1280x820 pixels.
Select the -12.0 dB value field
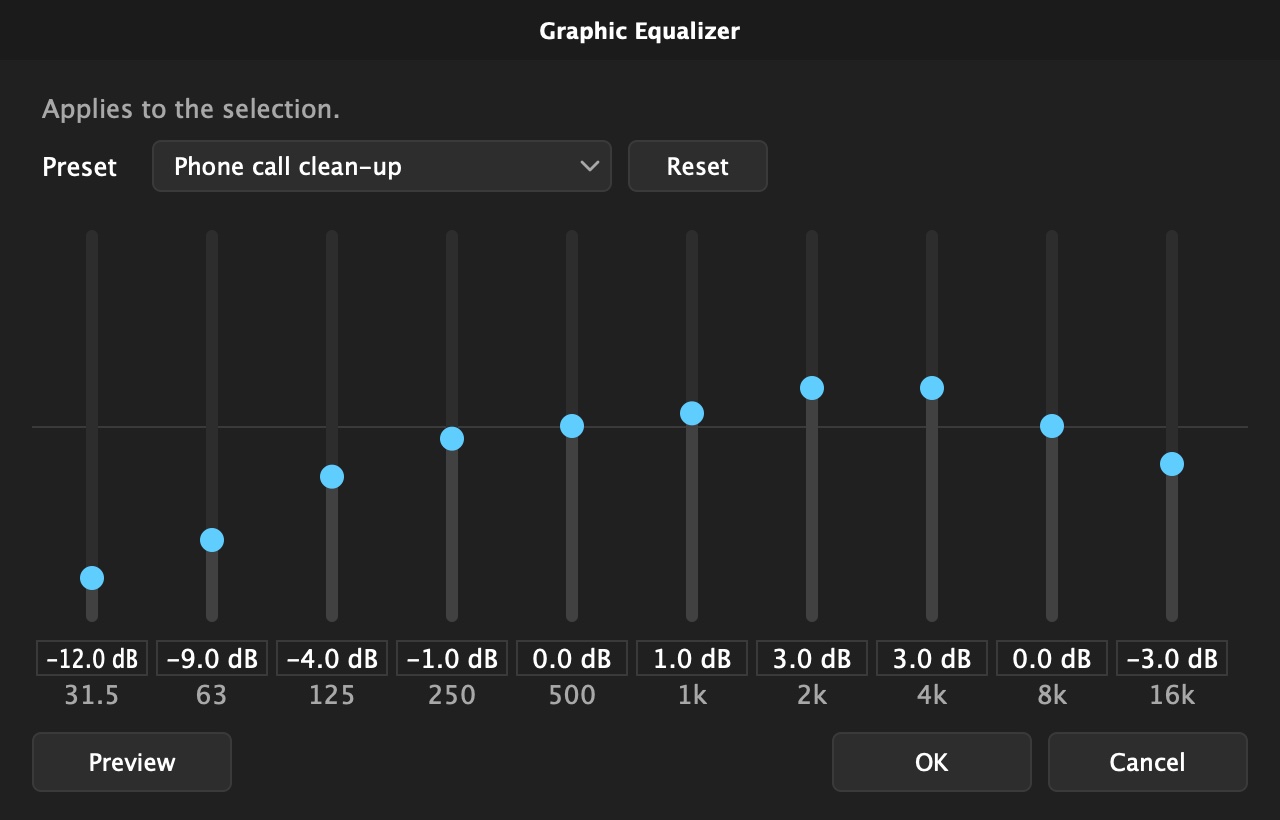point(92,659)
